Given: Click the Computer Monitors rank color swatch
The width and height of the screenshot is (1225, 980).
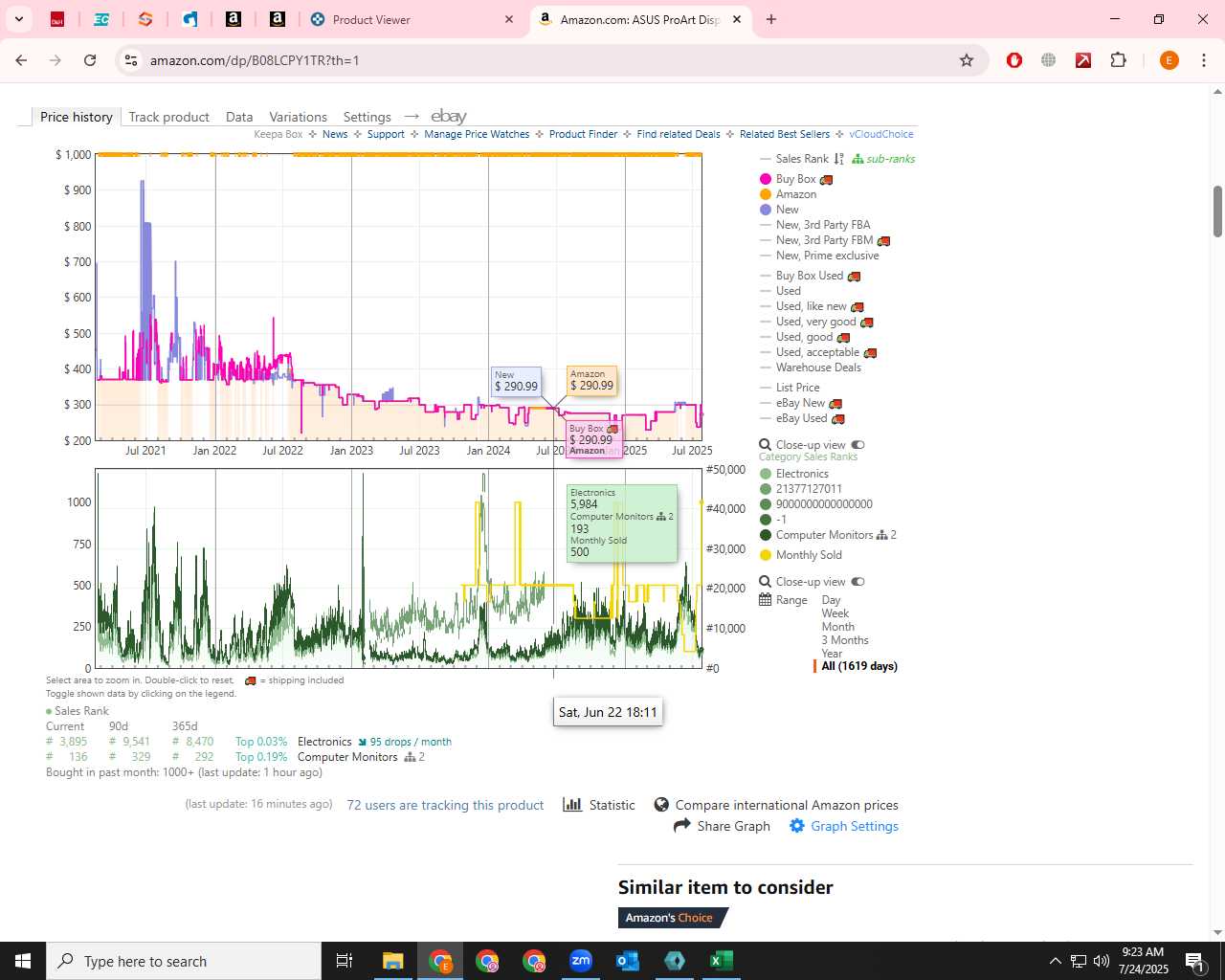Looking at the screenshot, I should [766, 535].
